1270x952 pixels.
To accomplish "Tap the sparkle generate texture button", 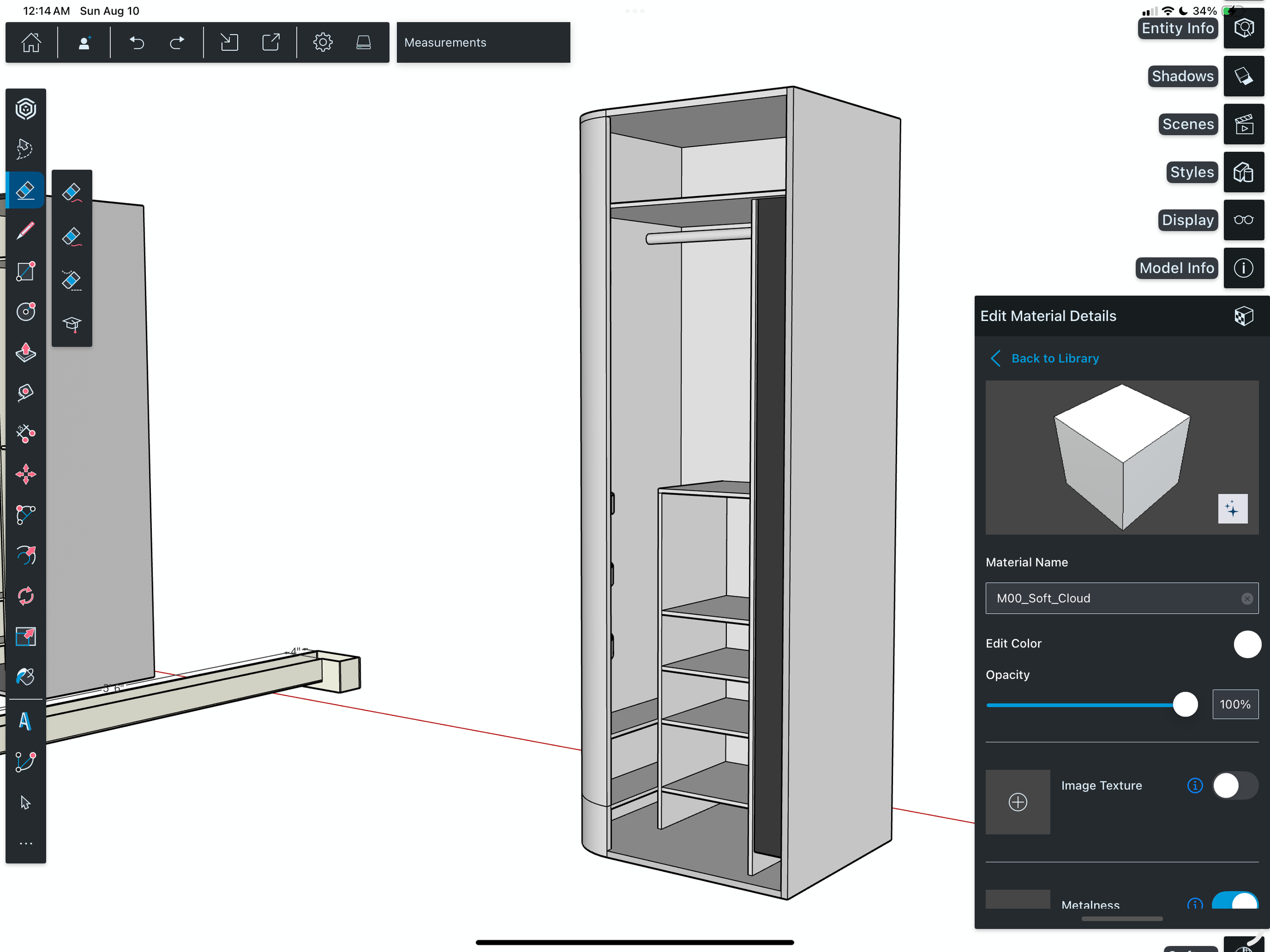I will [x=1233, y=508].
